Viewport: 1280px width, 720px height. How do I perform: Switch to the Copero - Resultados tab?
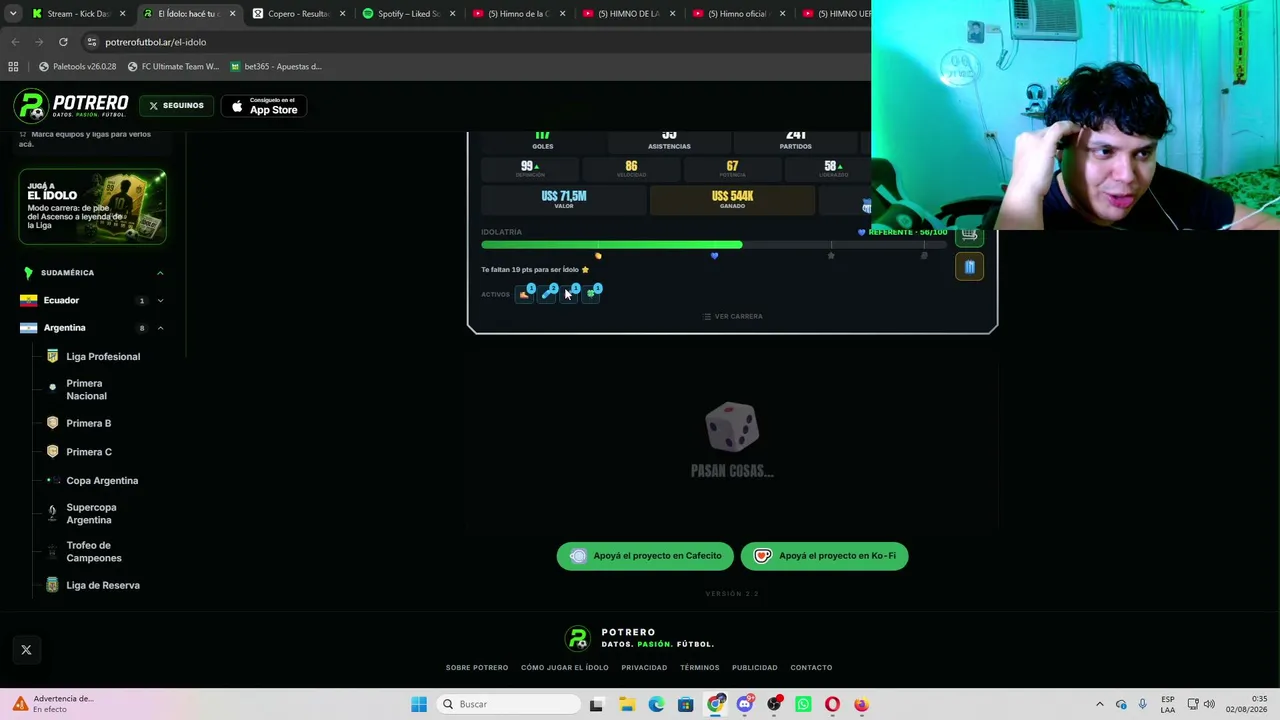(x=298, y=14)
